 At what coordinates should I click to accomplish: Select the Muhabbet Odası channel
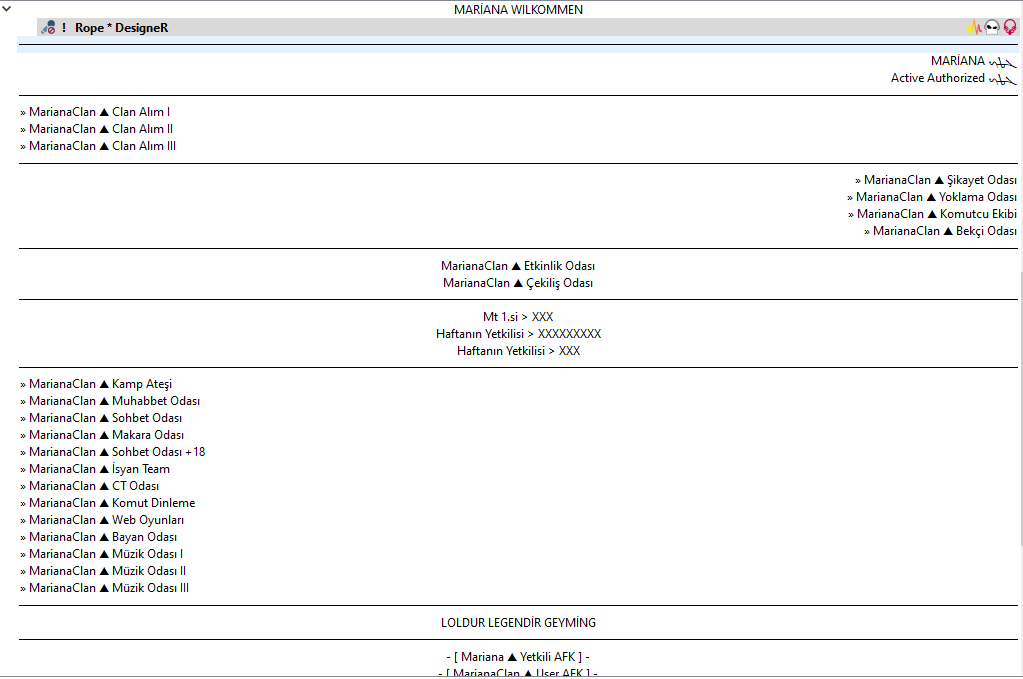point(110,401)
